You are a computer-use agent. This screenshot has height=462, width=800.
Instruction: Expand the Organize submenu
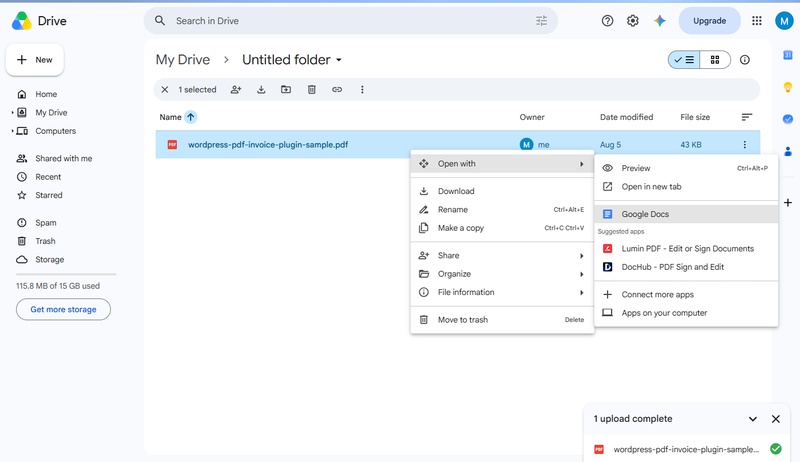click(x=502, y=274)
